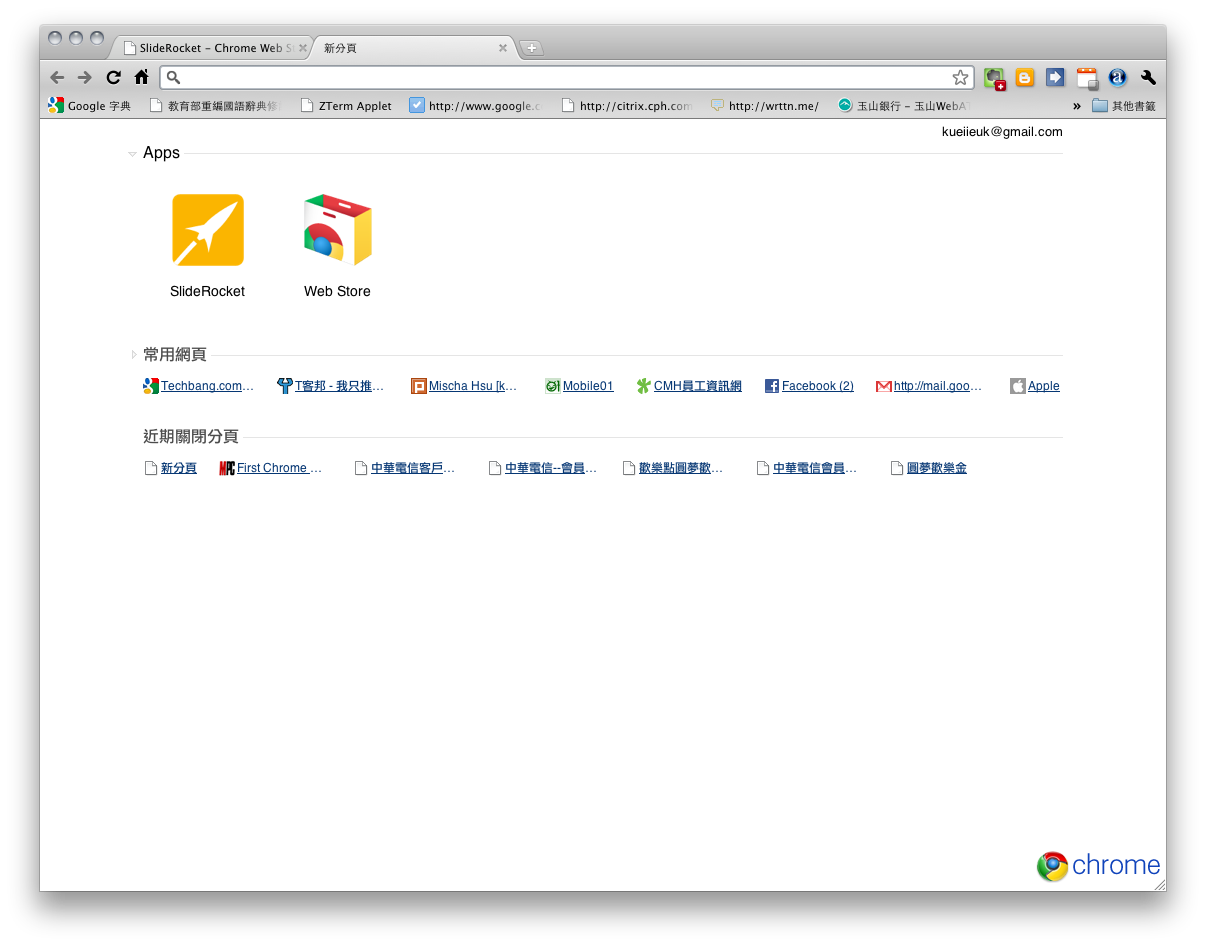The height and width of the screenshot is (946, 1206).
Task: Click the Blogger extension icon
Action: (1025, 77)
